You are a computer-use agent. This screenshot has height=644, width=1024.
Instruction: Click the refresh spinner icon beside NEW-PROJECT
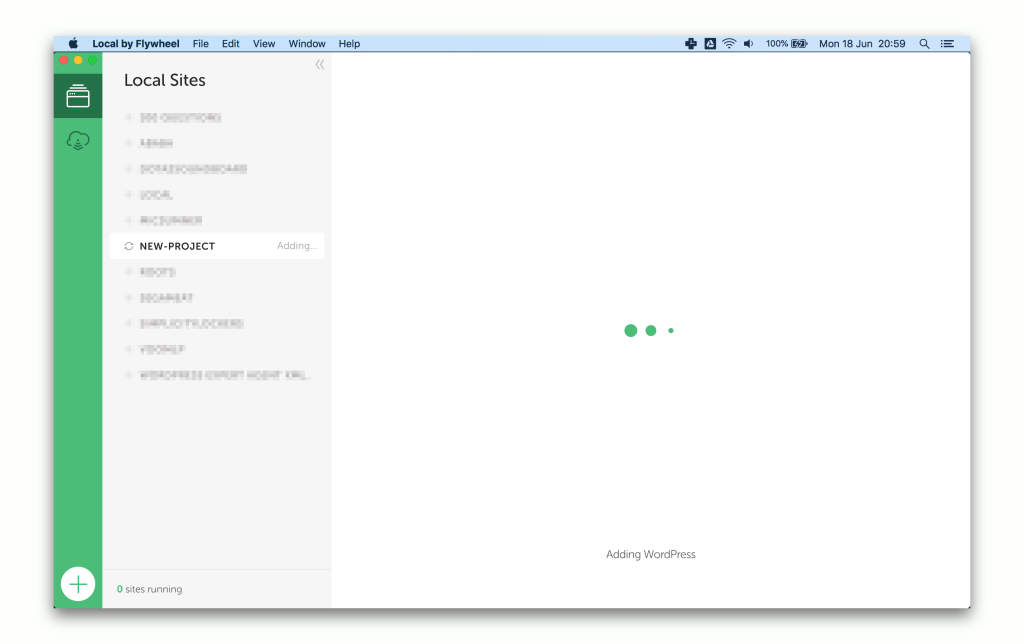click(x=129, y=246)
